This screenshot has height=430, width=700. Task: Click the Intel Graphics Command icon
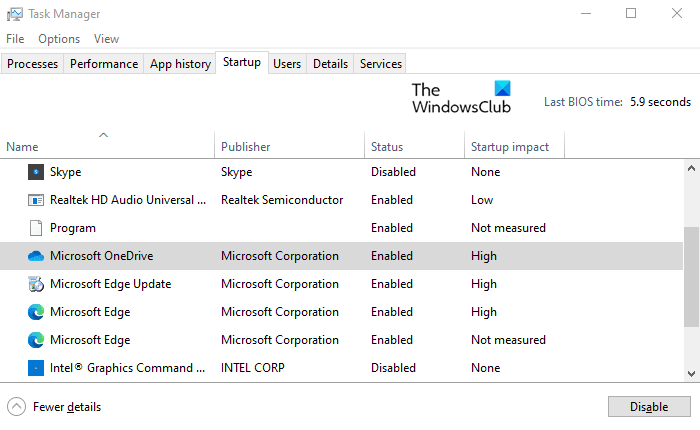click(36, 368)
